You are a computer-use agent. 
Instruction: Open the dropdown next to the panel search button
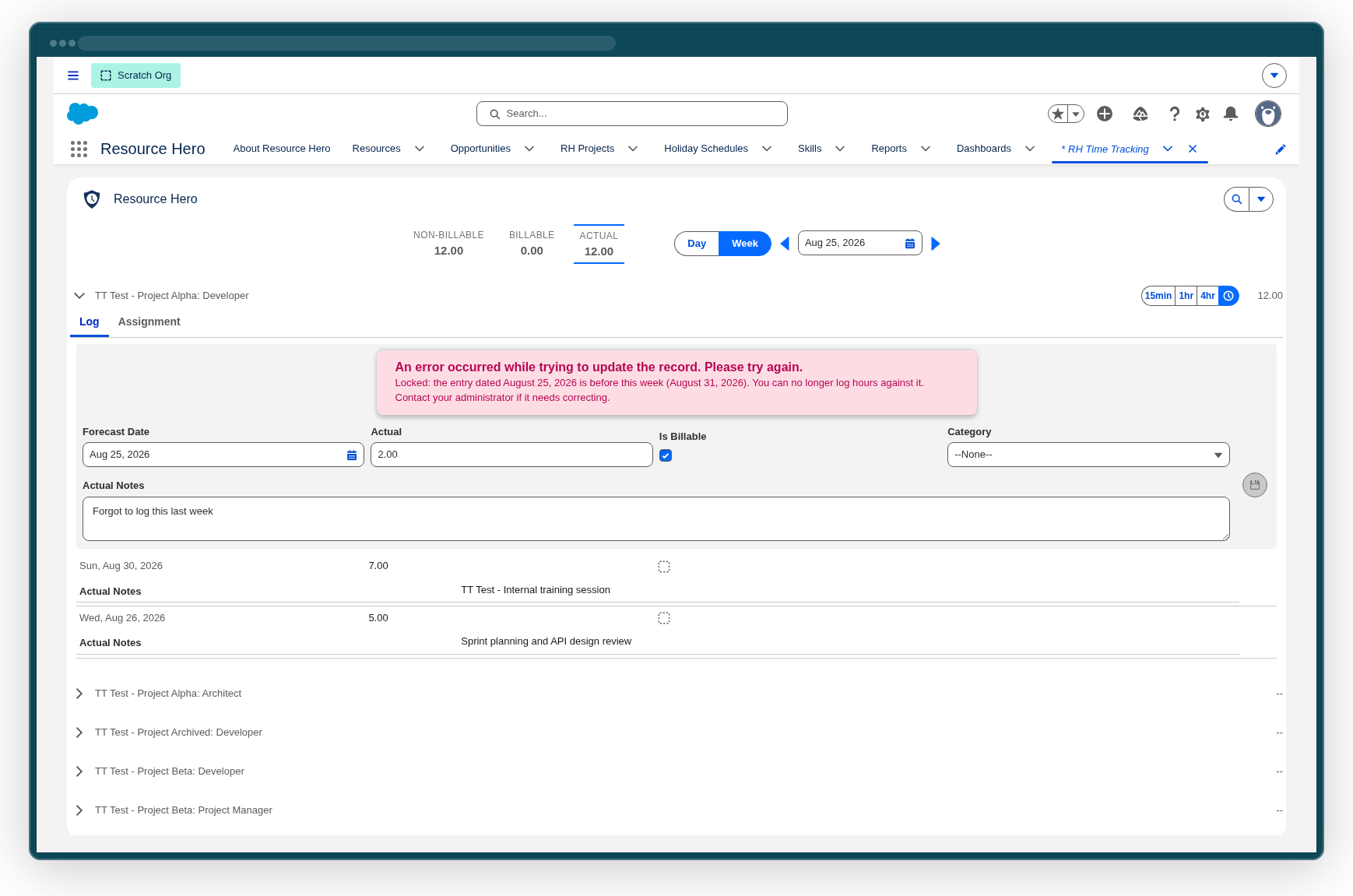pyautogui.click(x=1261, y=199)
